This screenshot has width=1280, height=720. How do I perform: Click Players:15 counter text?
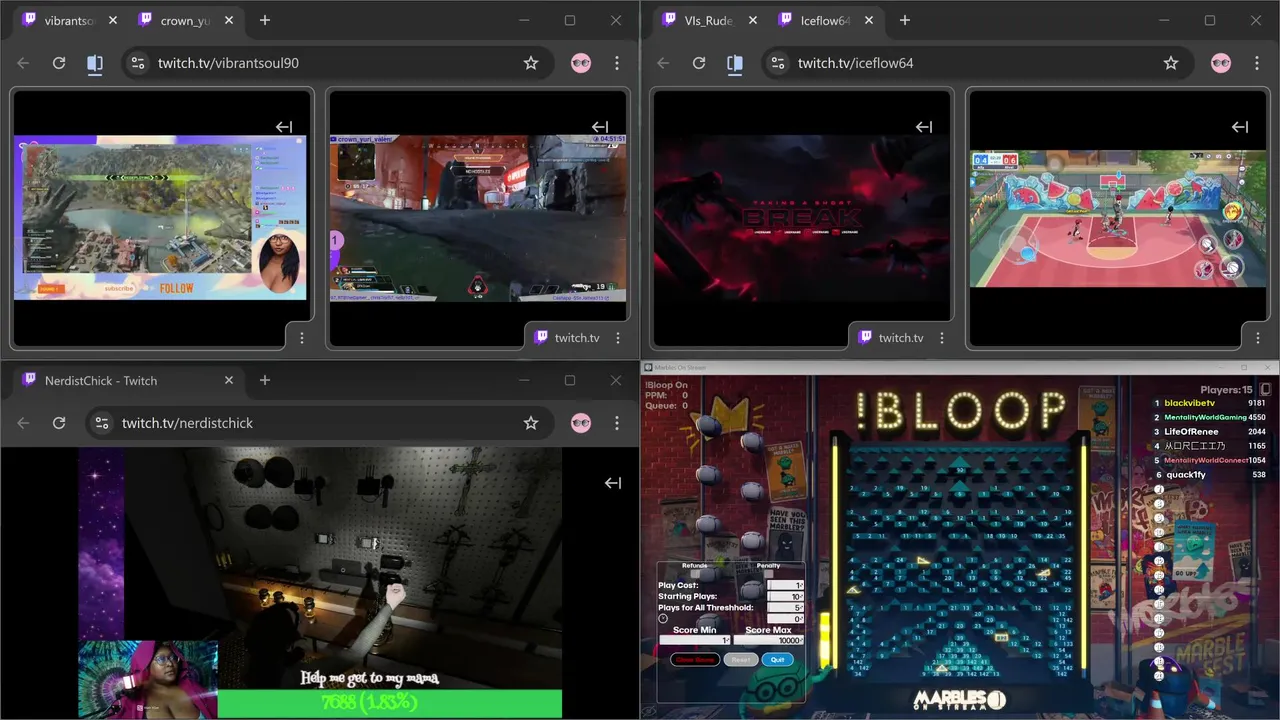click(x=1226, y=390)
